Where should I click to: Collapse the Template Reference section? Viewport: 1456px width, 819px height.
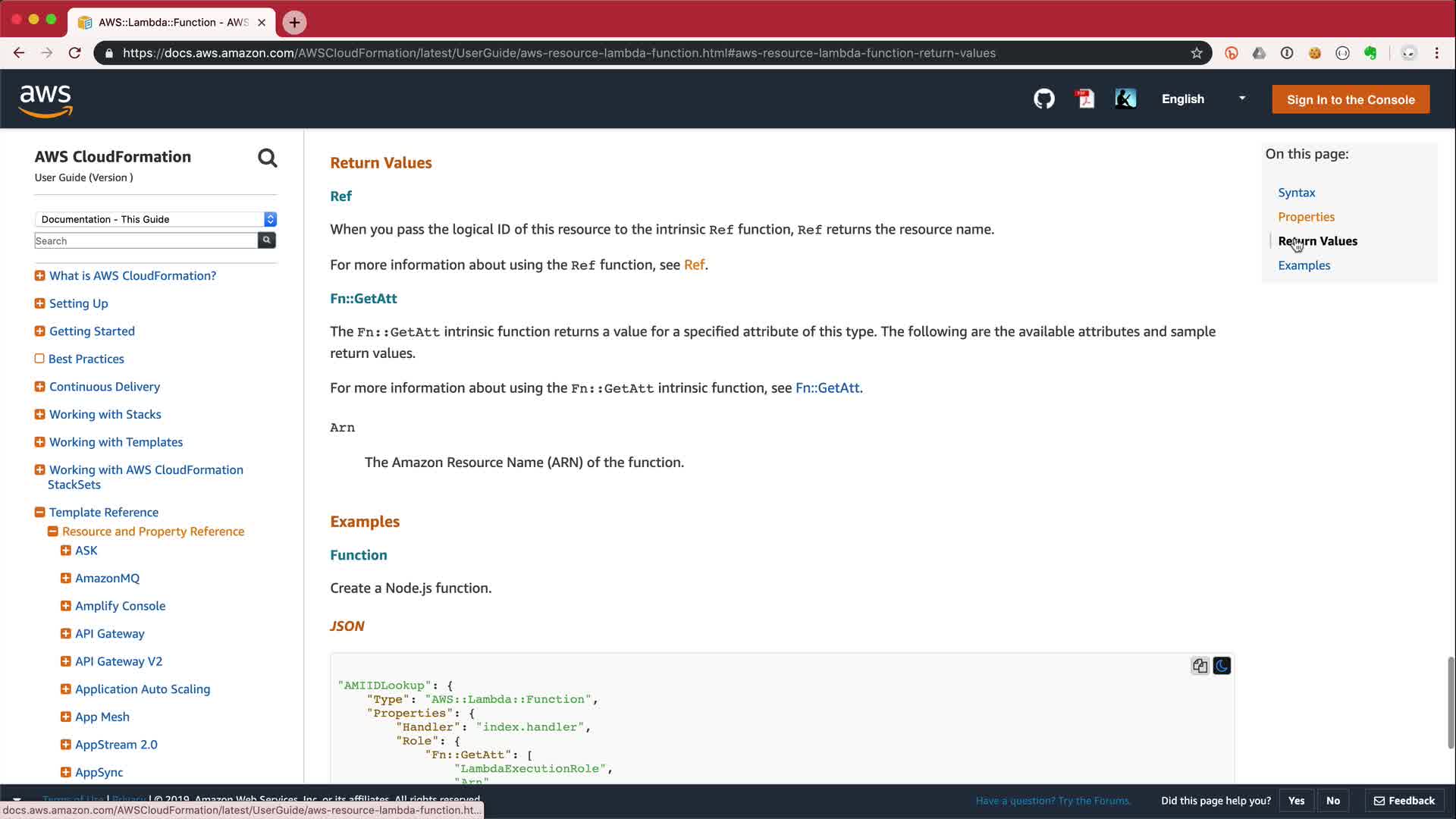point(39,513)
